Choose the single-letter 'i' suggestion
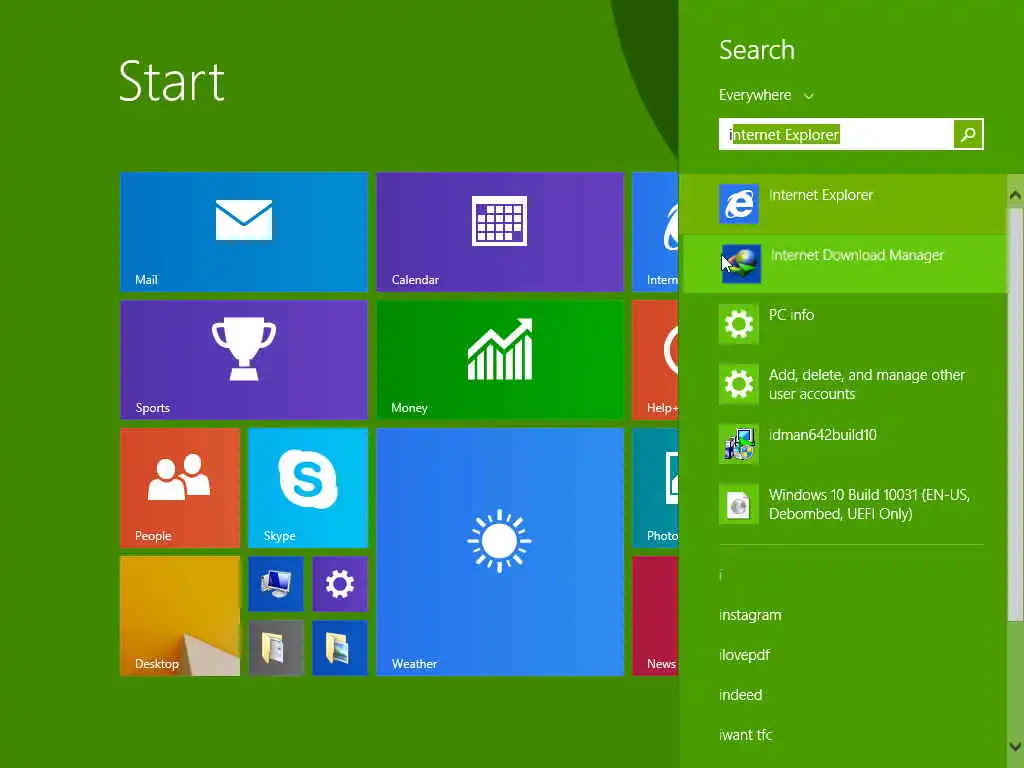Screen dimensions: 1024x768 (x=720, y=575)
